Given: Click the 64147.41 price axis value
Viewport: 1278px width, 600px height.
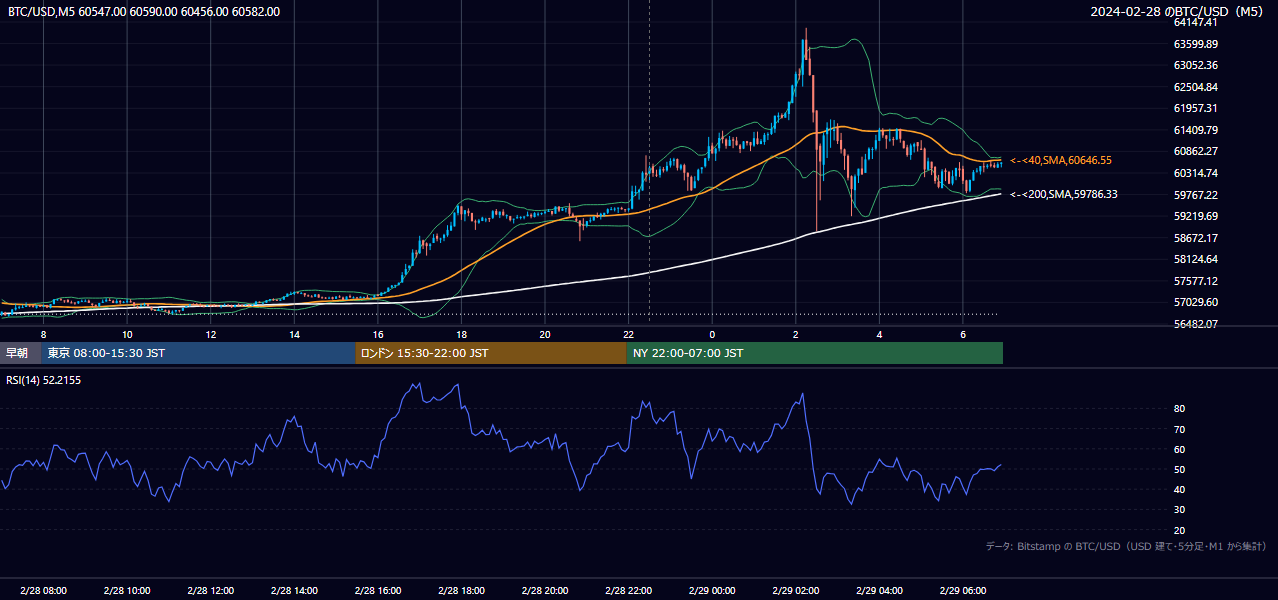Looking at the screenshot, I should click(1195, 22).
